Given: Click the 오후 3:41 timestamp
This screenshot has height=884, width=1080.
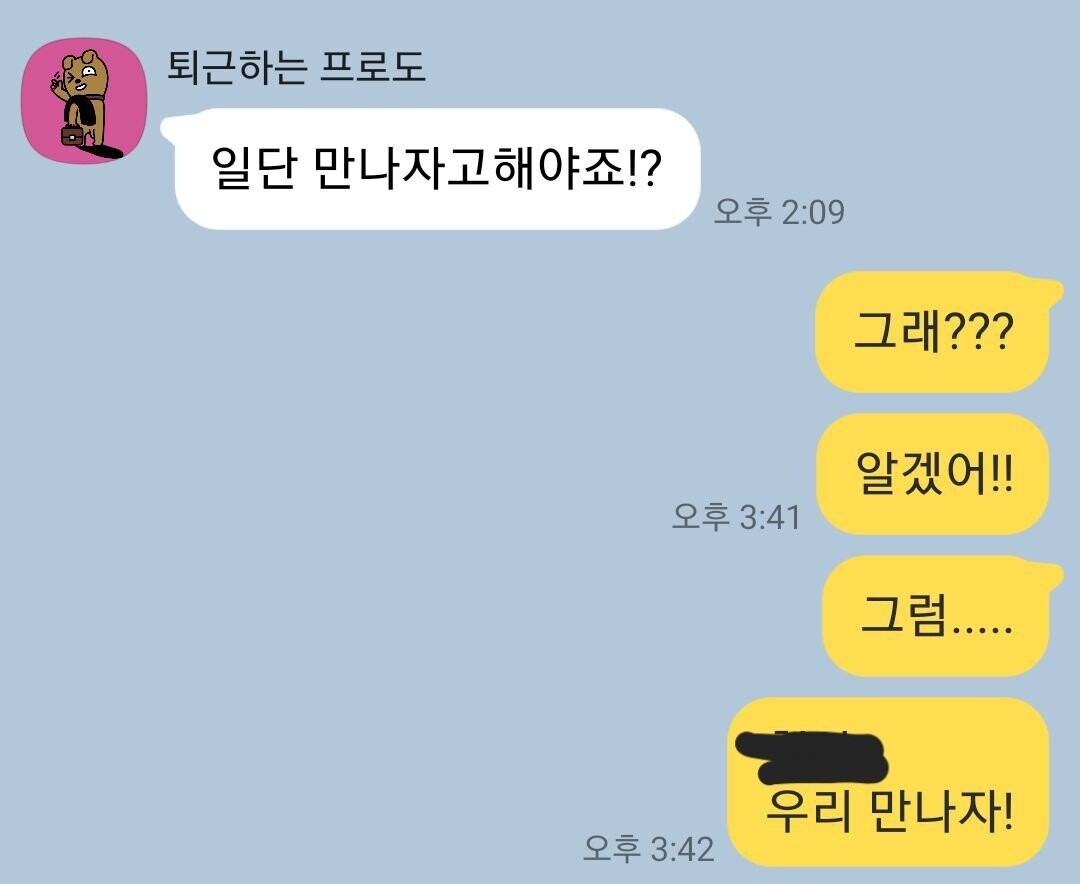Looking at the screenshot, I should pyautogui.click(x=736, y=517).
